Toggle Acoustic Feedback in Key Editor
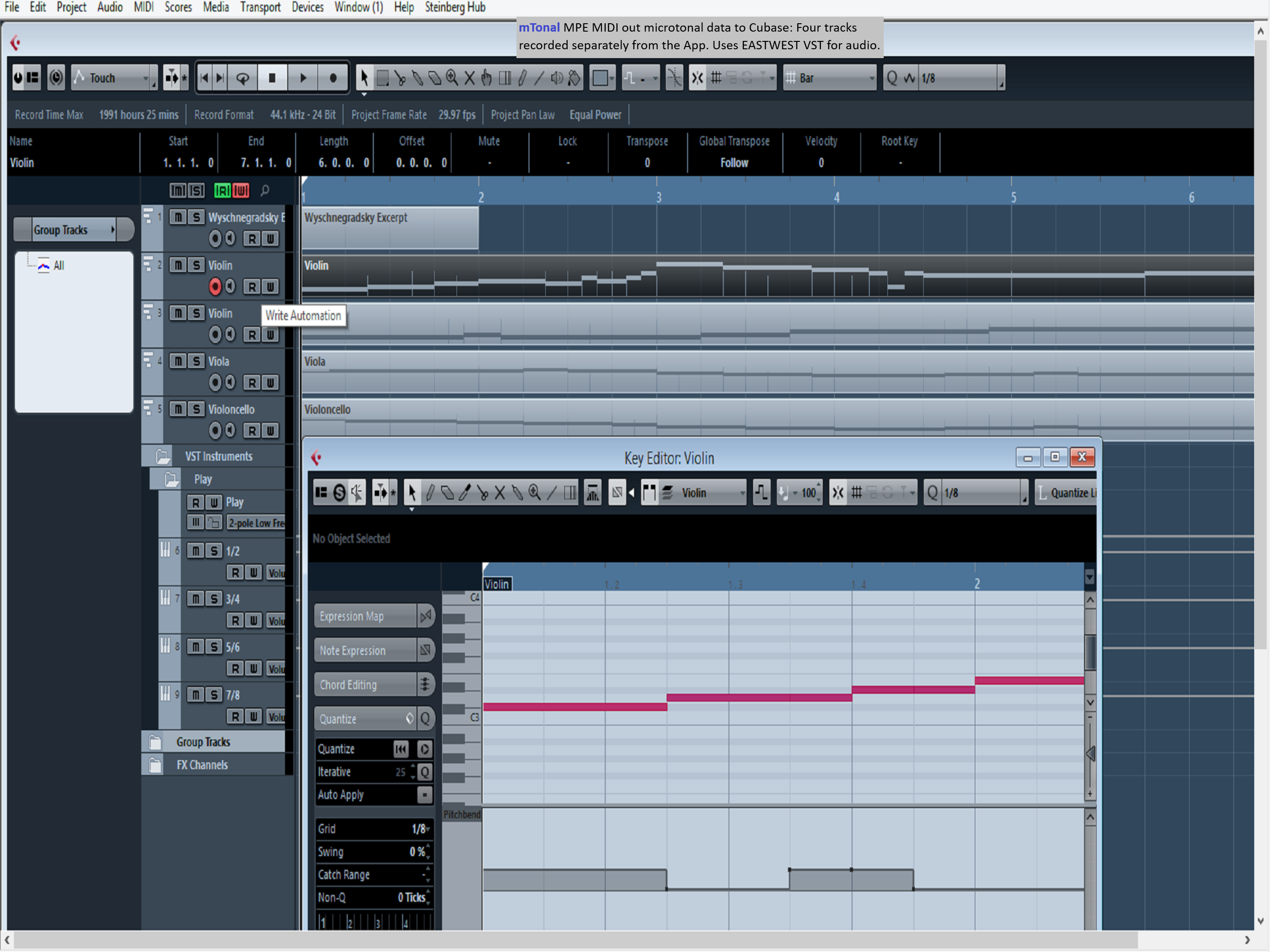 pos(357,493)
